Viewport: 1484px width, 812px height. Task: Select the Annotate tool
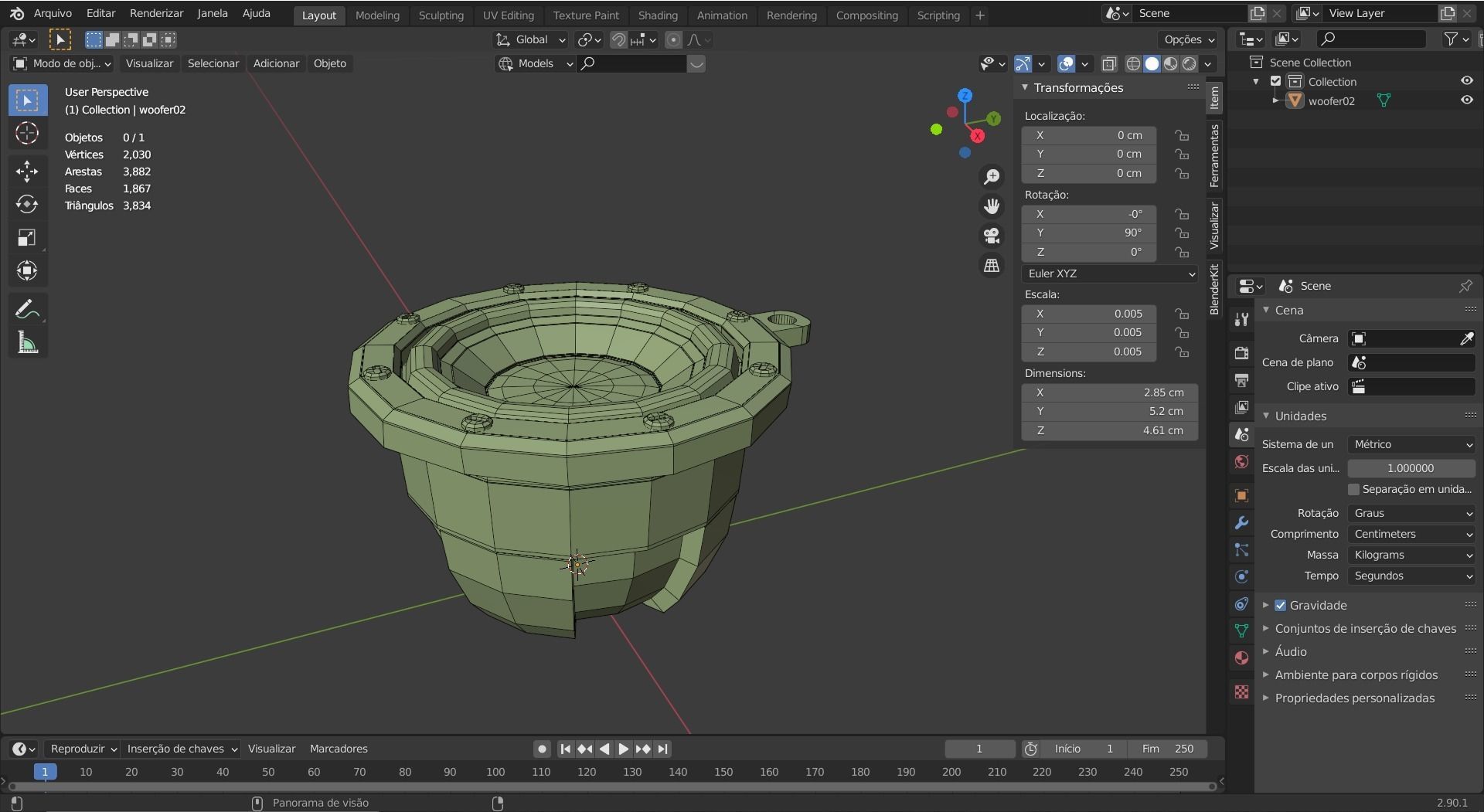click(x=28, y=310)
